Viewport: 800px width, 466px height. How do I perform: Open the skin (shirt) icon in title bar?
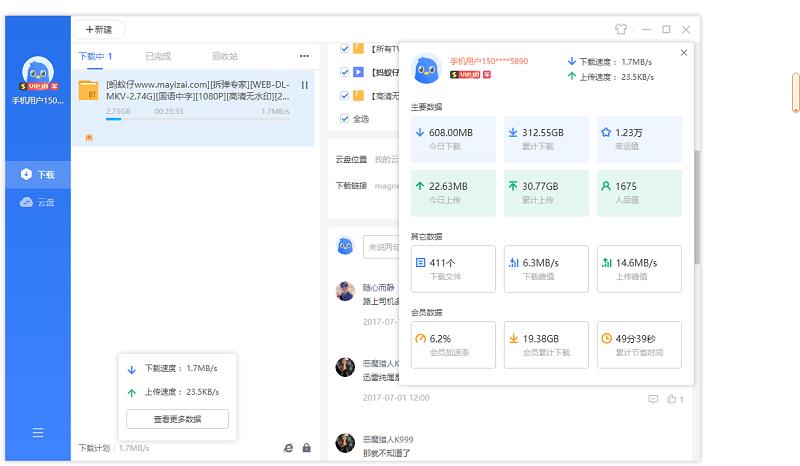[621, 30]
